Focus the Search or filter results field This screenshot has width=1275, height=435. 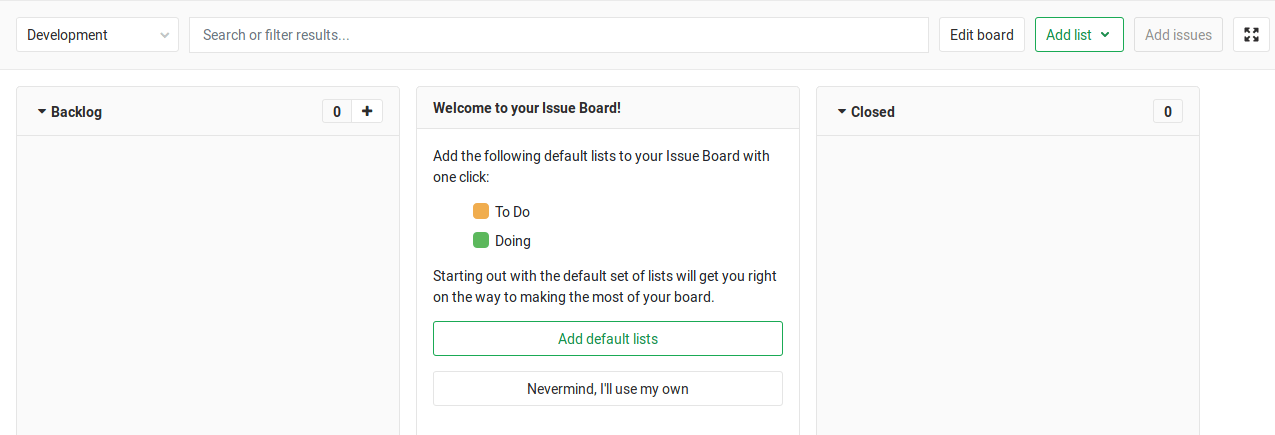point(559,35)
